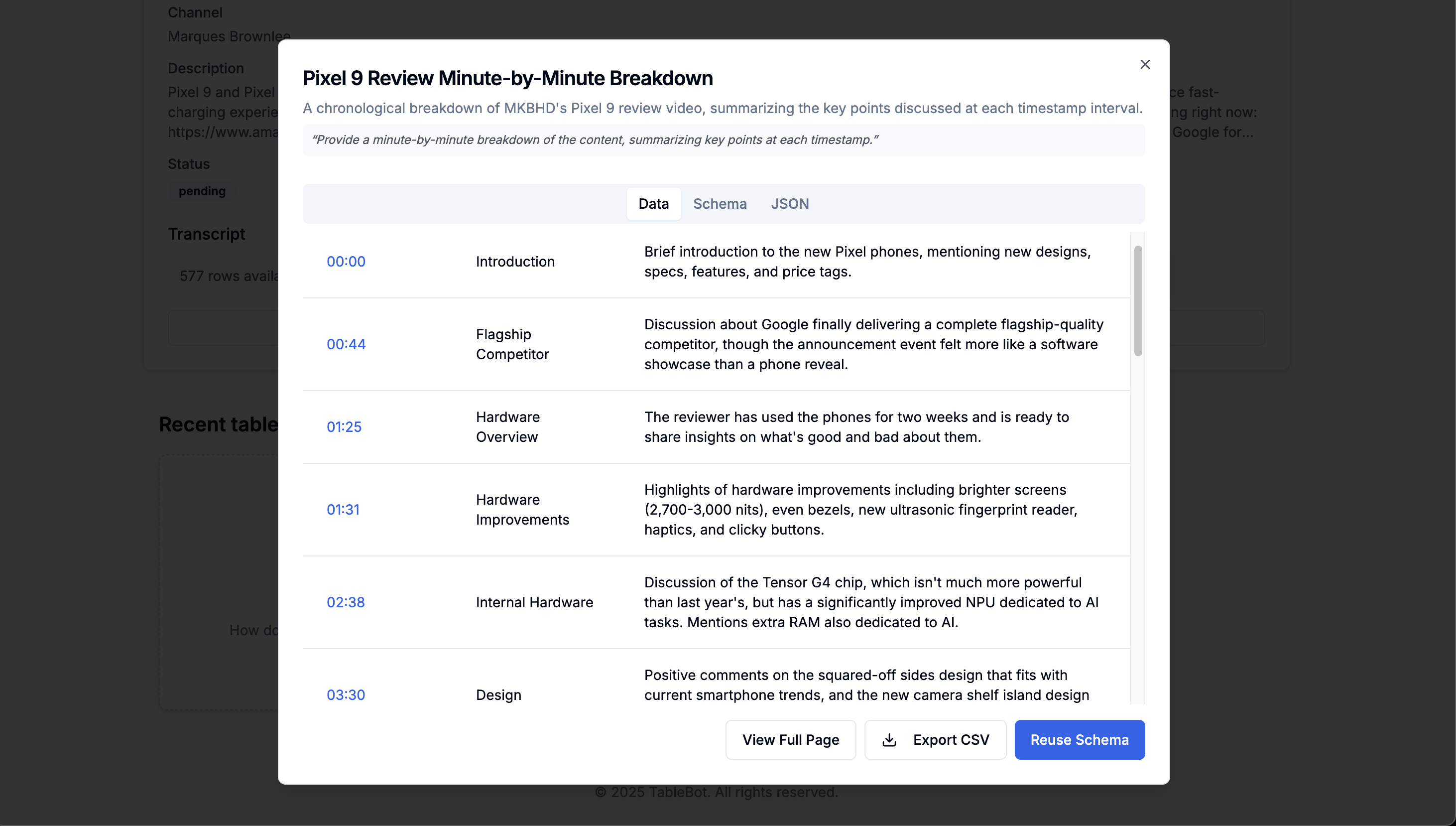
Task: Close the breakdown dialog with X icon
Action: (x=1145, y=64)
